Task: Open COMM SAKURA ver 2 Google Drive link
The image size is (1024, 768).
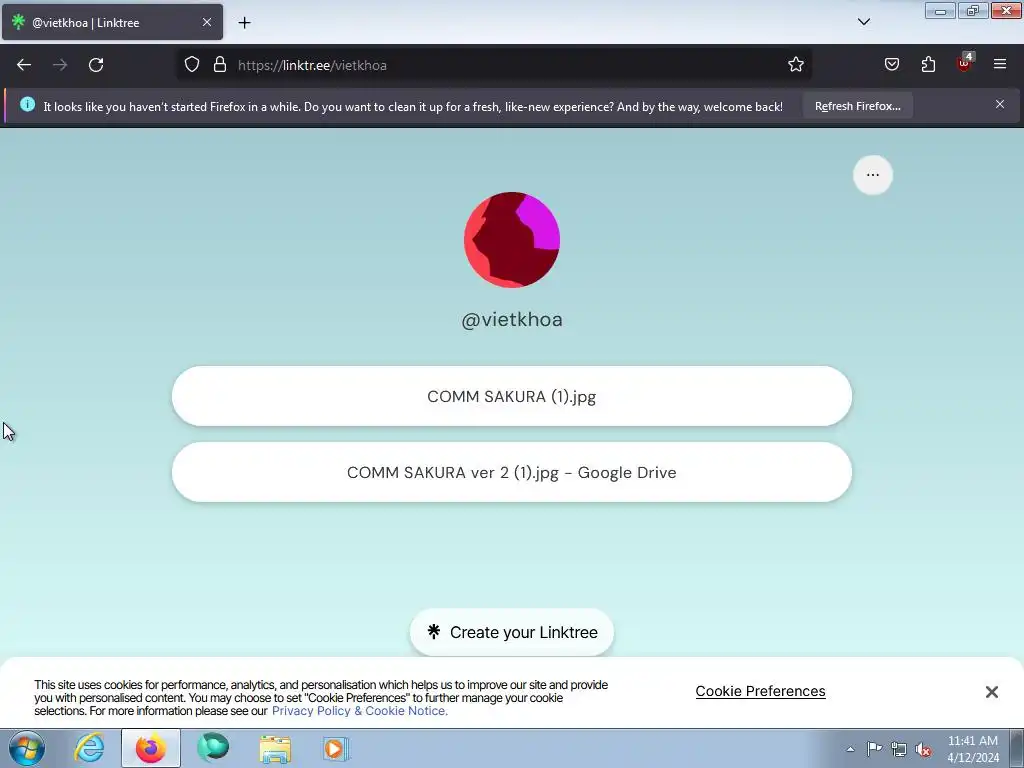Action: tap(512, 472)
